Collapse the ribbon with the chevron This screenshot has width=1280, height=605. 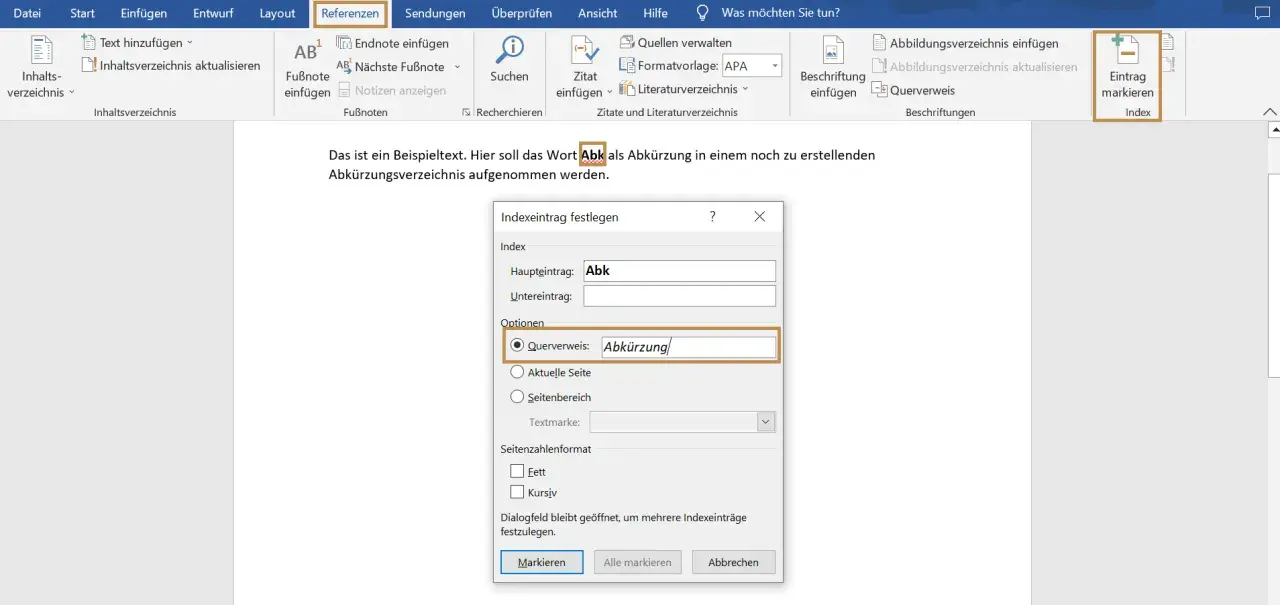1270,112
